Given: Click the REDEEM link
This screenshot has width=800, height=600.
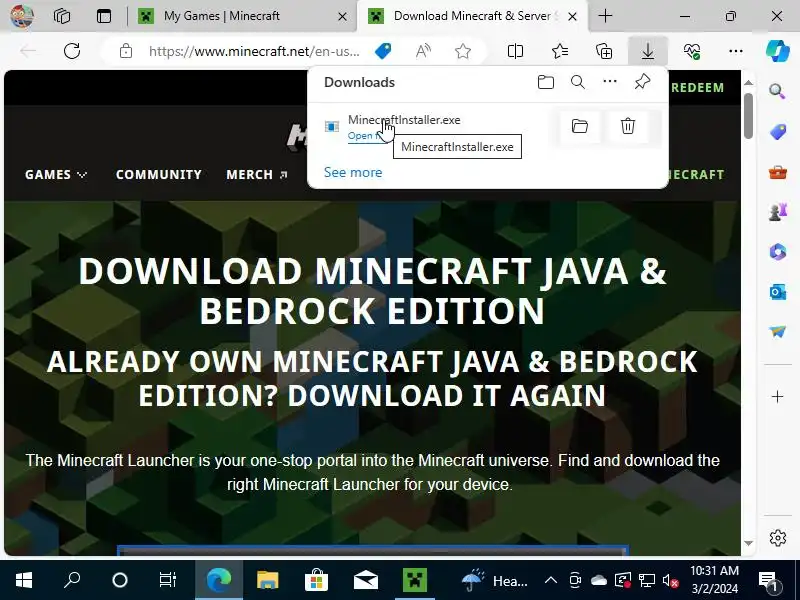Looking at the screenshot, I should coord(697,88).
